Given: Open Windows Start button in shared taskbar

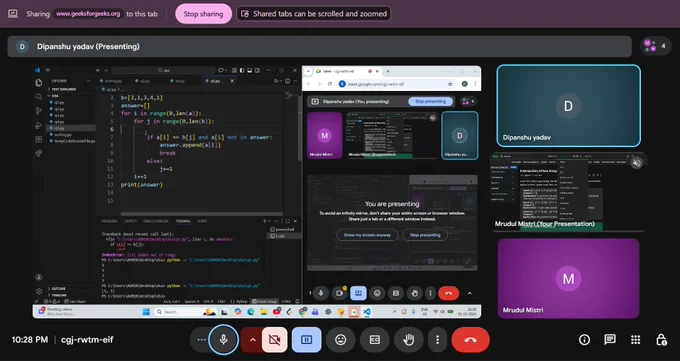Looking at the screenshot, I should [x=146, y=312].
